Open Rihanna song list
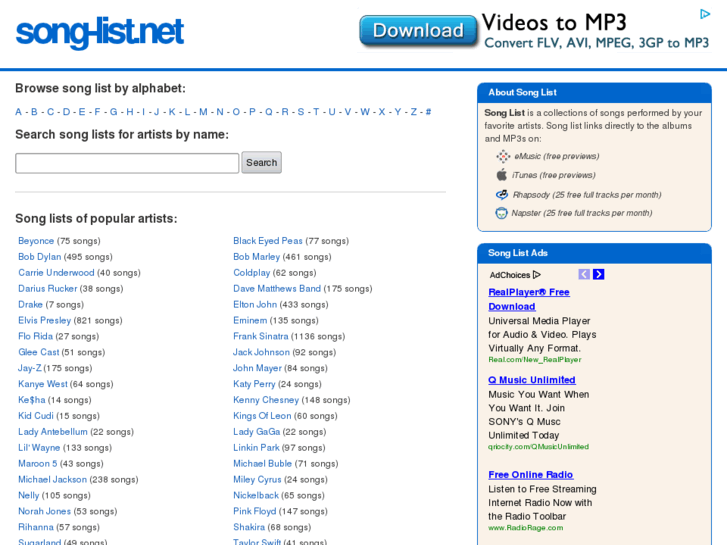Image resolution: width=727 pixels, height=545 pixels. (36, 527)
